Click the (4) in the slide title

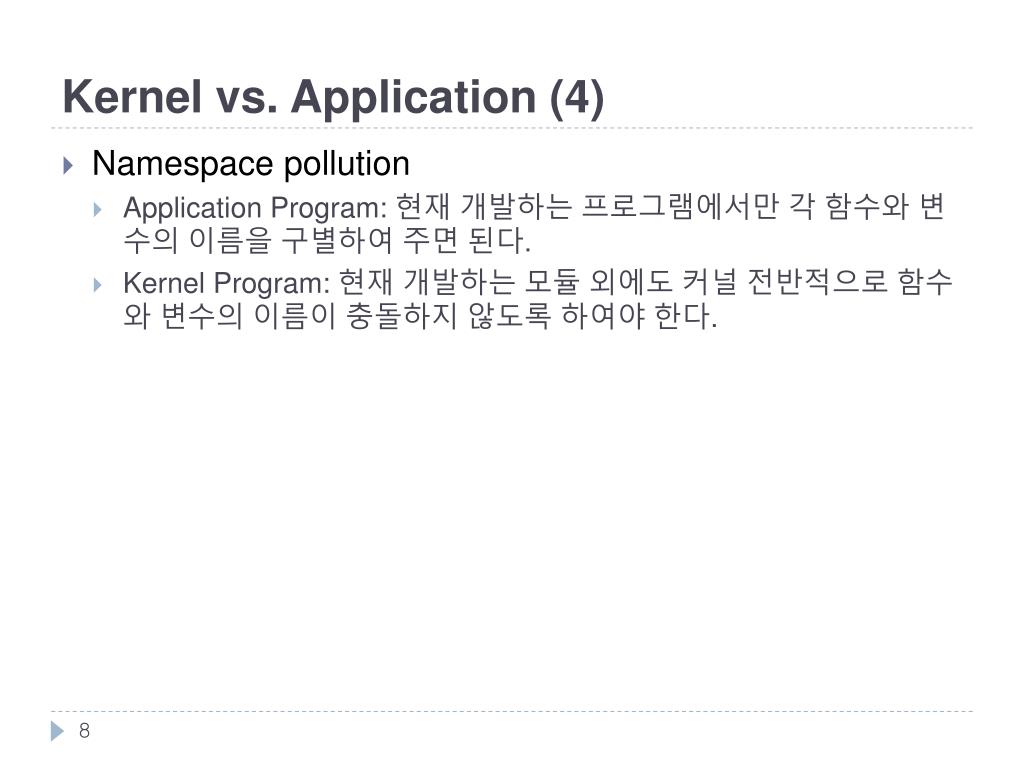[577, 99]
